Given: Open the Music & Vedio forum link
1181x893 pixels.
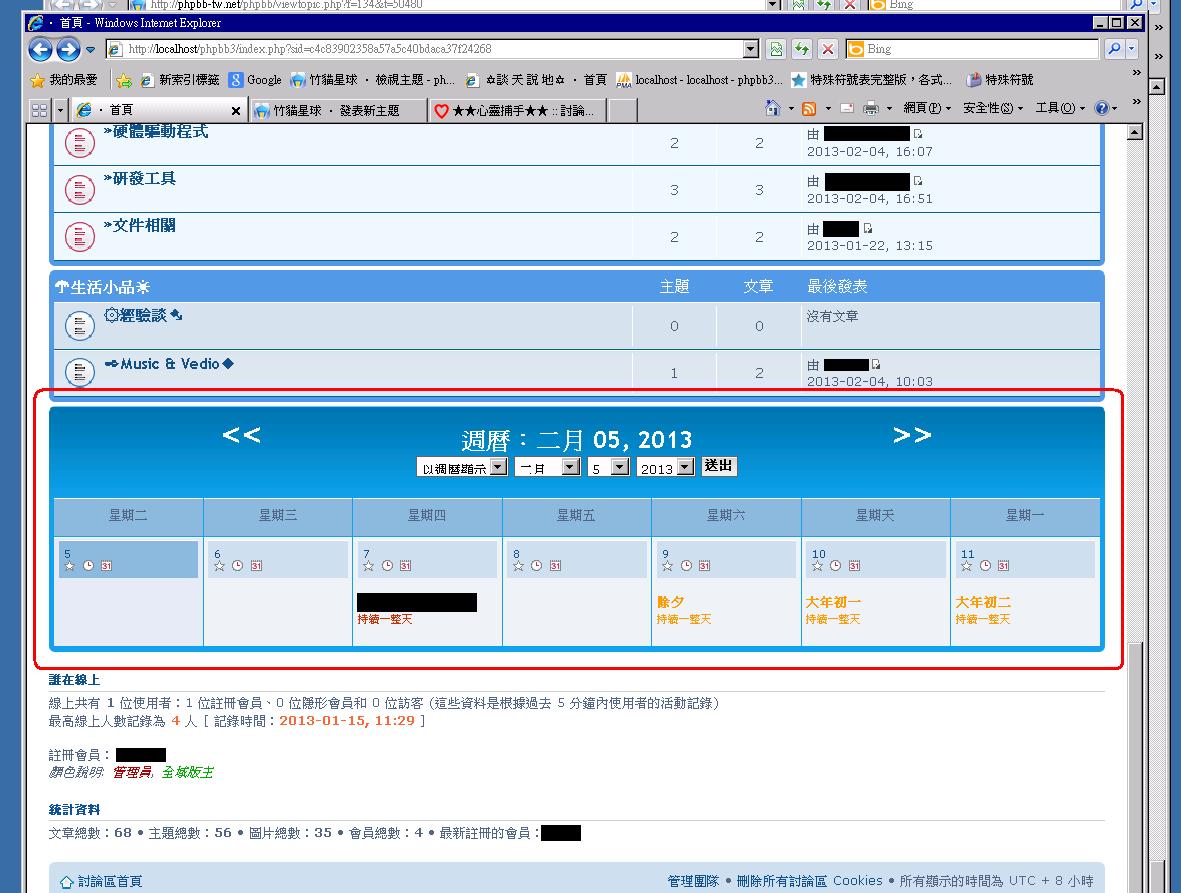Looking at the screenshot, I should [169, 364].
